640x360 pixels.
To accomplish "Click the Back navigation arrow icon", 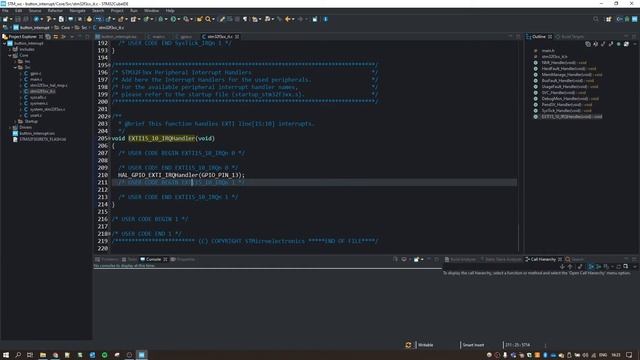I will 288,19.
